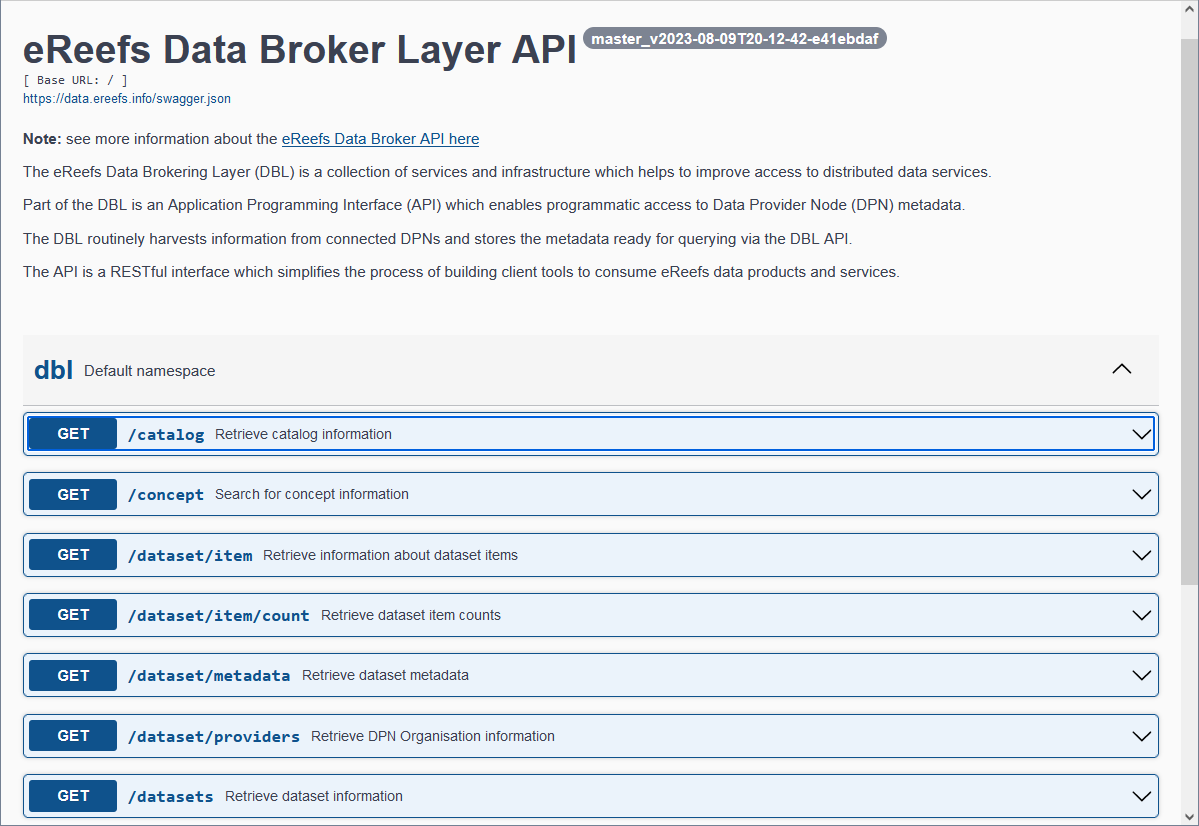Click the GET button for /dataset/providers

(x=73, y=736)
